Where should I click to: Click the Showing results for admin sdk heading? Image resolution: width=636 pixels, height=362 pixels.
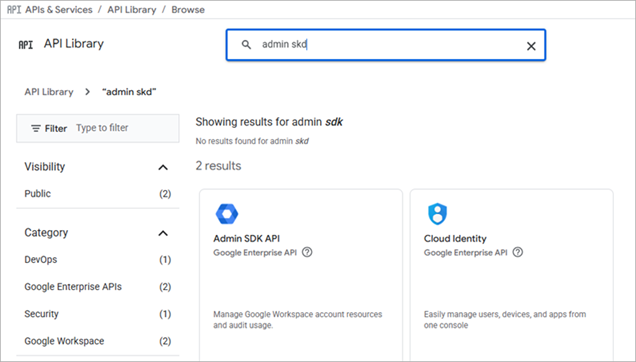[269, 122]
